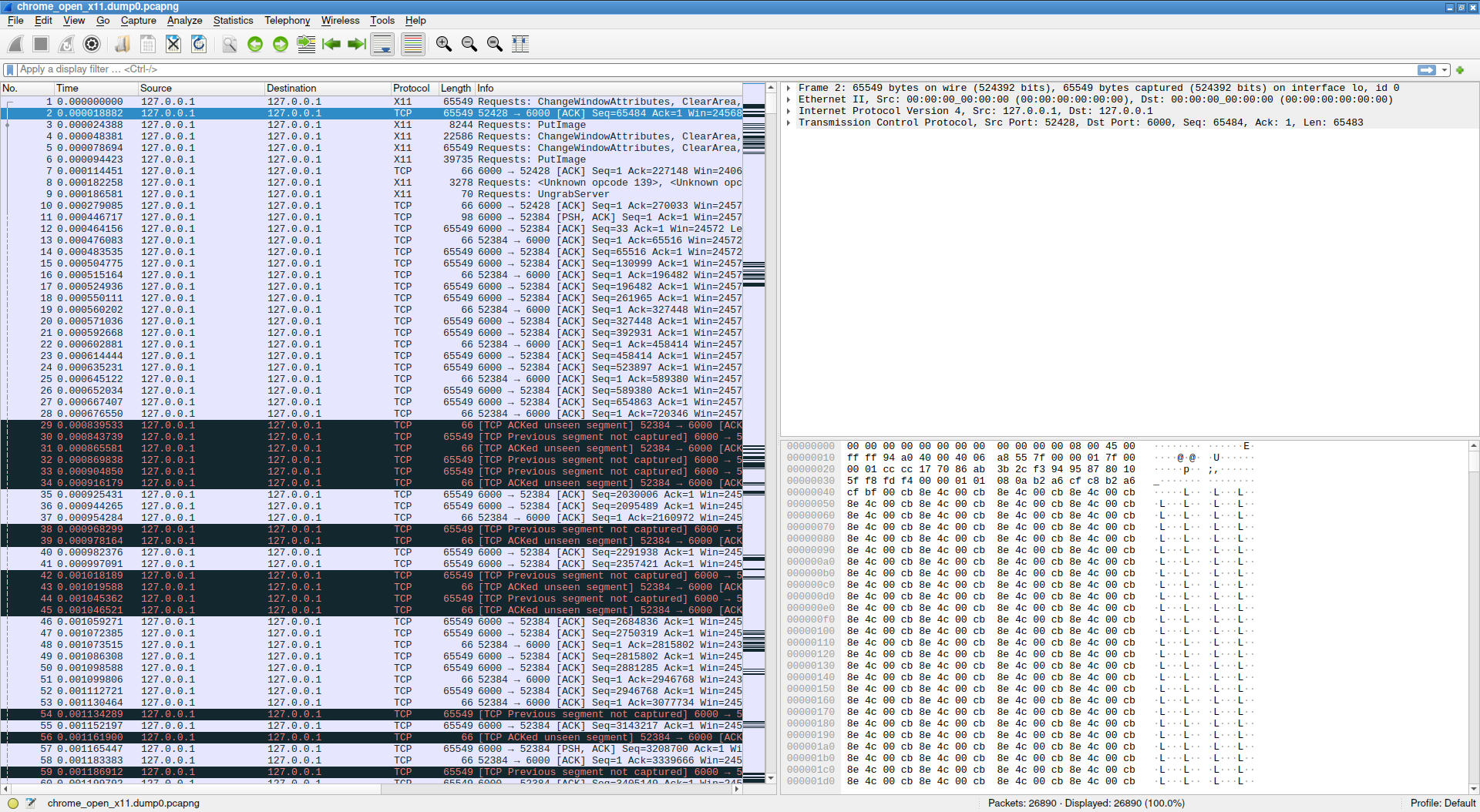Select packet 9 UngrabServer row
The height and width of the screenshot is (812, 1480).
click(372, 194)
